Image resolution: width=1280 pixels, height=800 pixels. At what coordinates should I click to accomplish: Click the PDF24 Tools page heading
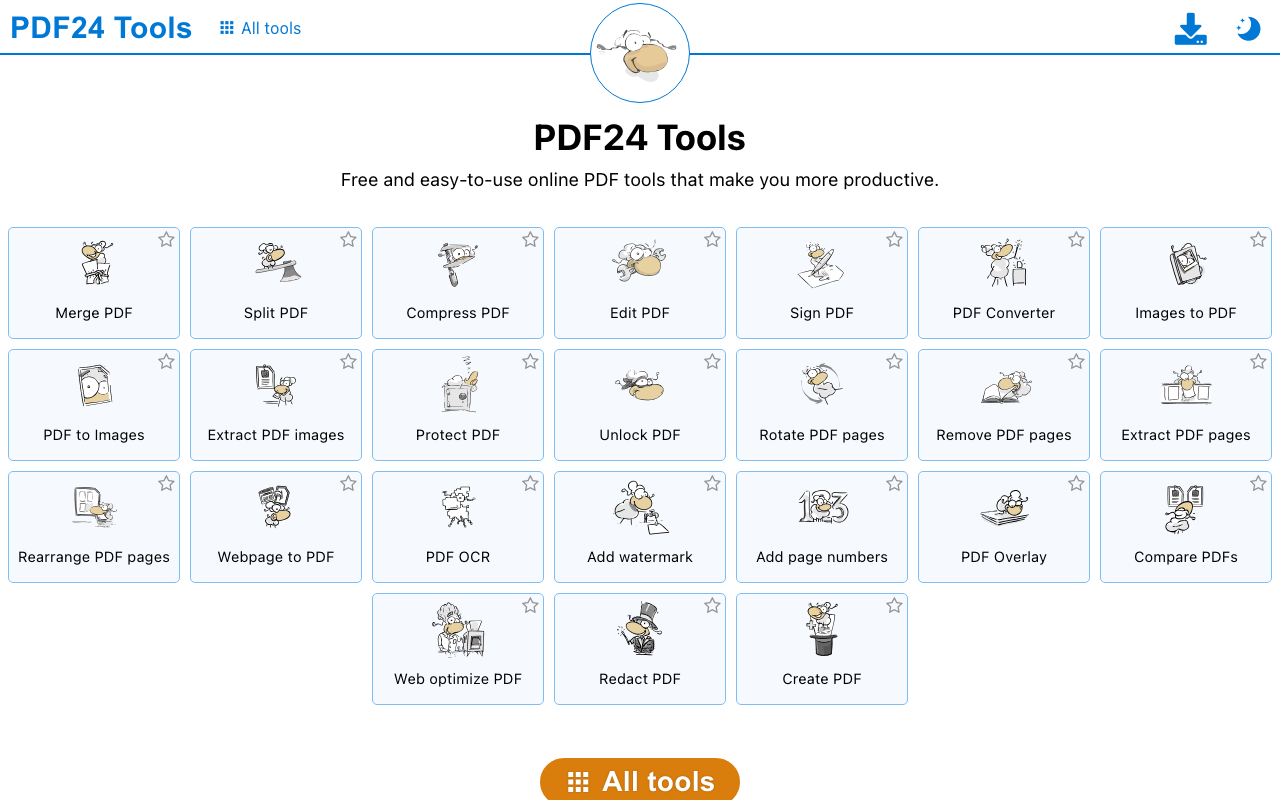(x=640, y=138)
